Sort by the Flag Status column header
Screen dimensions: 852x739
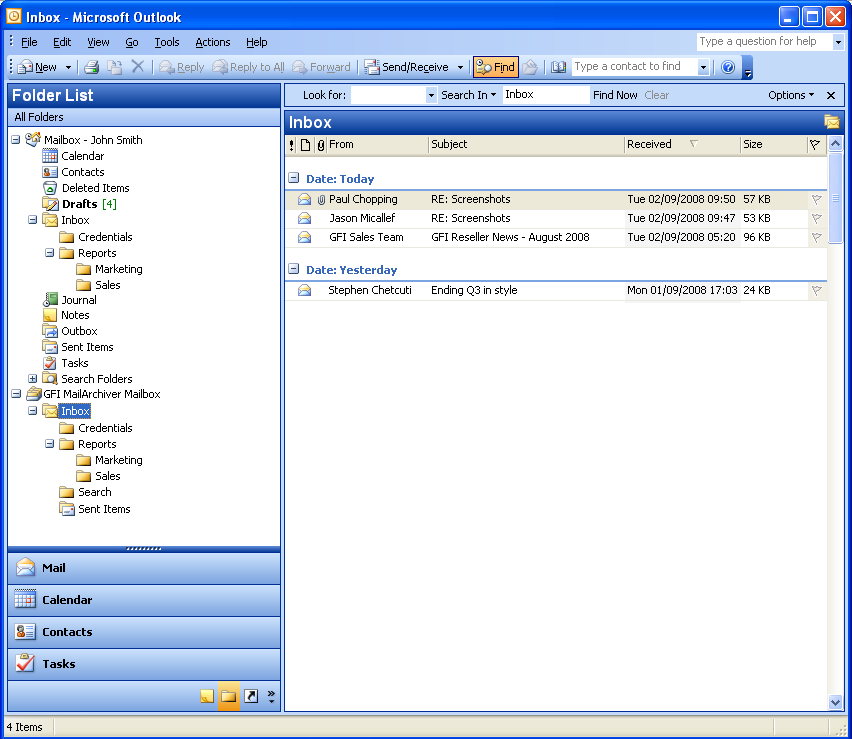(815, 145)
